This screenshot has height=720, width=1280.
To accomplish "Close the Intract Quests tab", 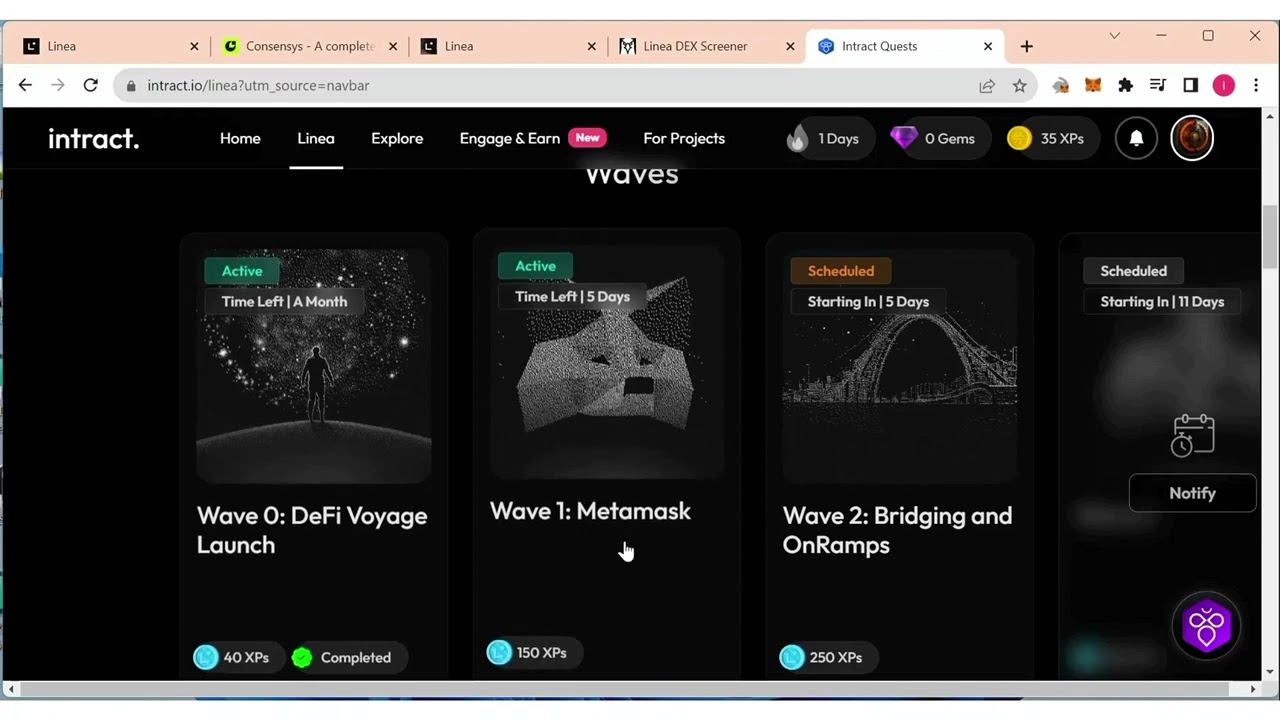I will [988, 46].
